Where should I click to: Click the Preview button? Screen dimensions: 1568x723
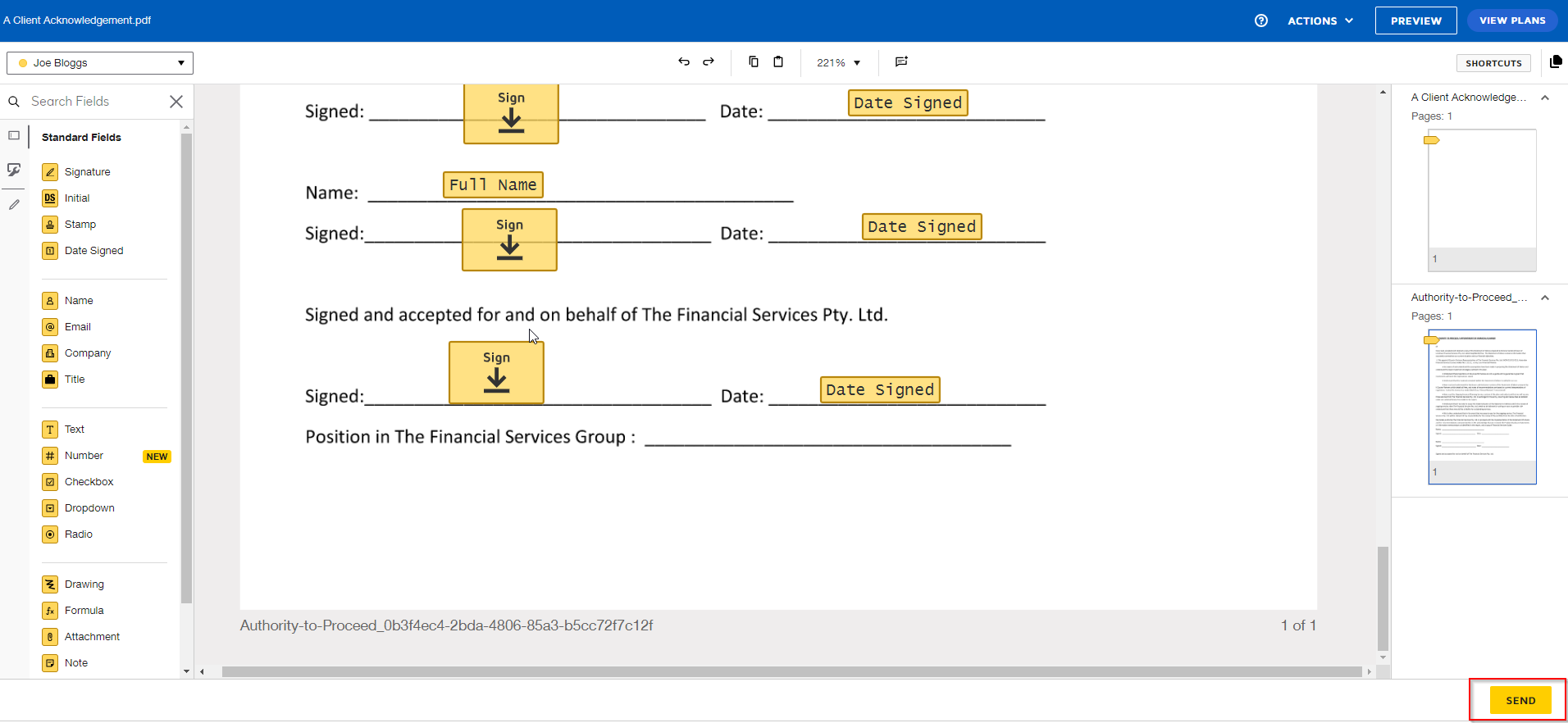[1415, 20]
